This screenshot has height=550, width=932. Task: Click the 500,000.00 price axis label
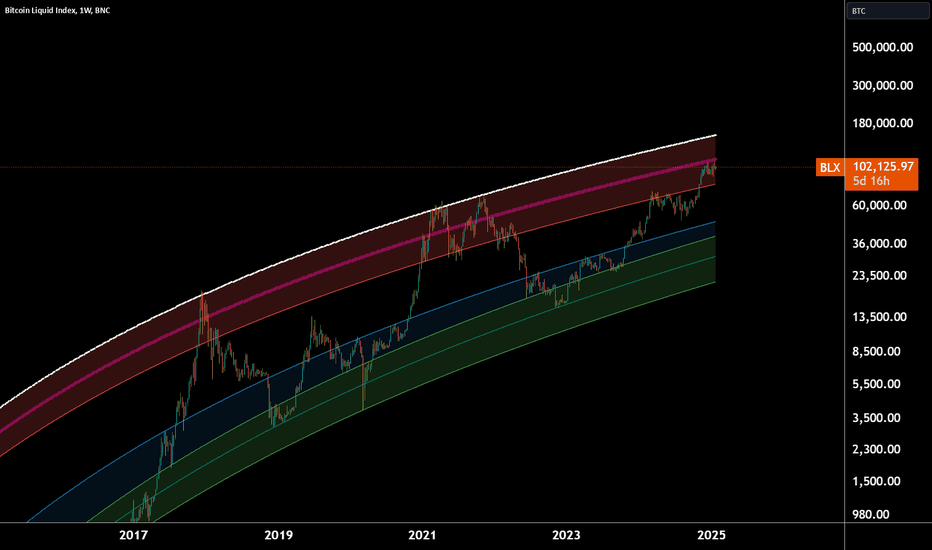click(x=882, y=47)
